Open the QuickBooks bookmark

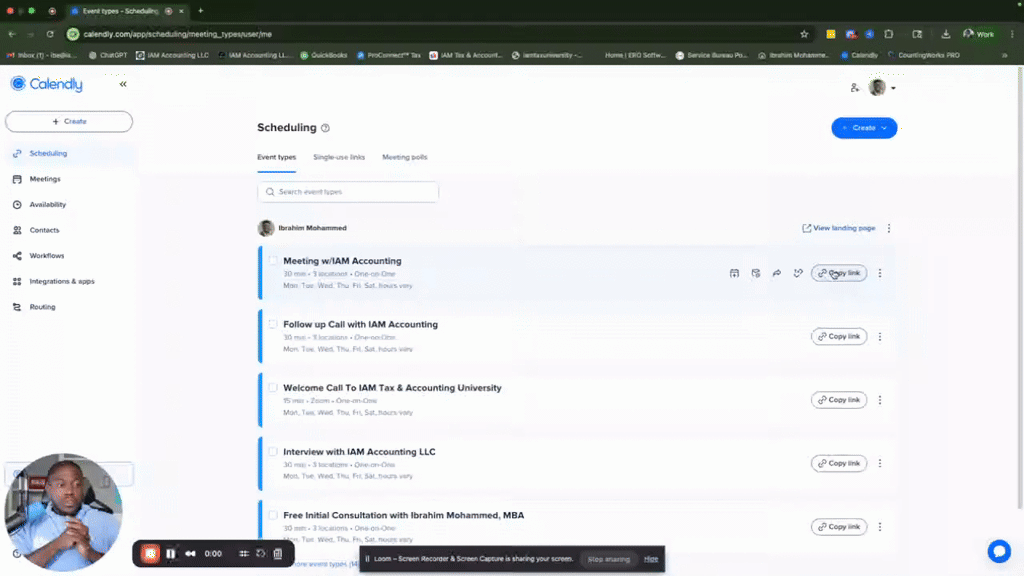(x=323, y=56)
